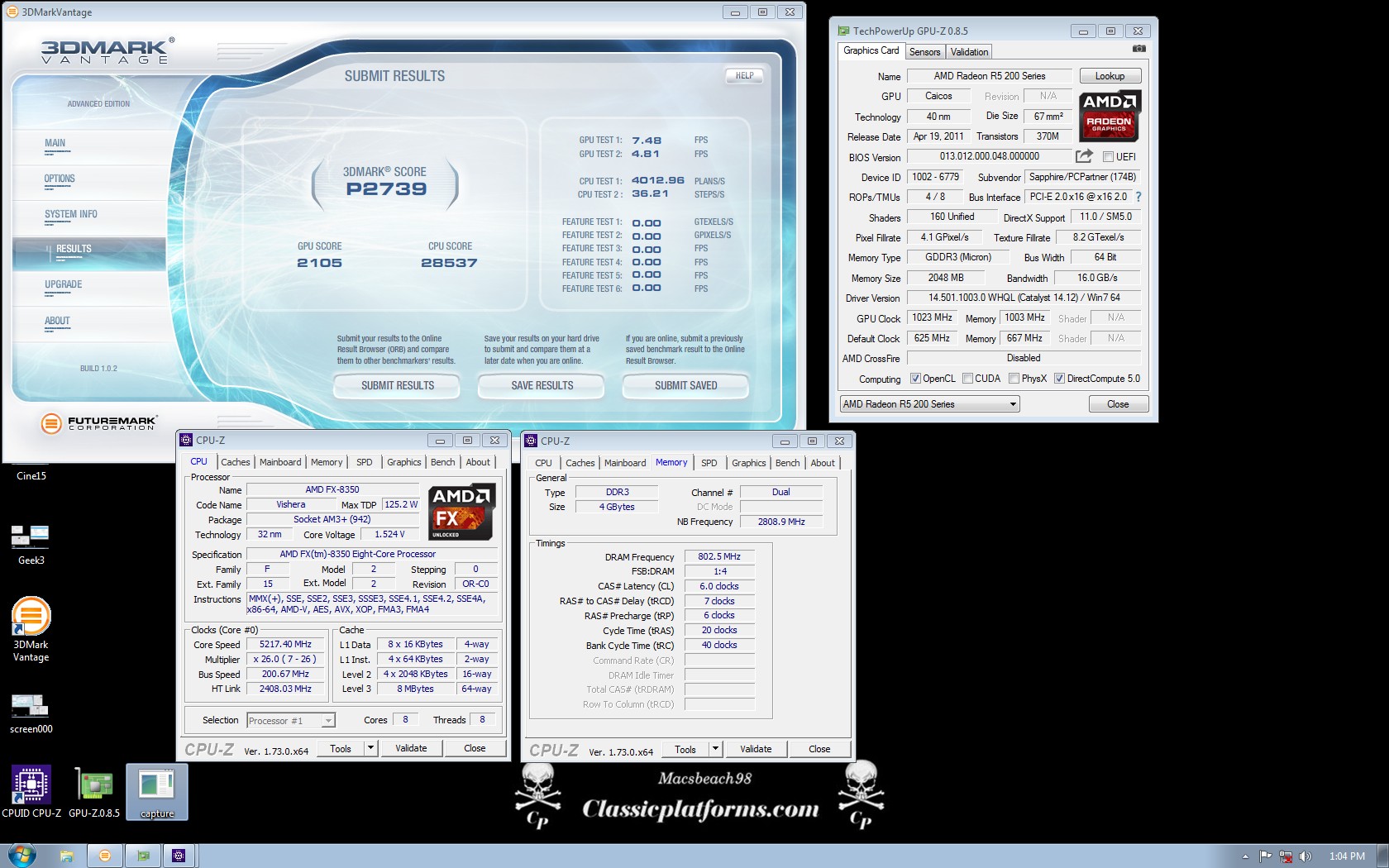The height and width of the screenshot is (868, 1389).
Task: Toggle the OpenCL checkbox
Action: (x=915, y=379)
